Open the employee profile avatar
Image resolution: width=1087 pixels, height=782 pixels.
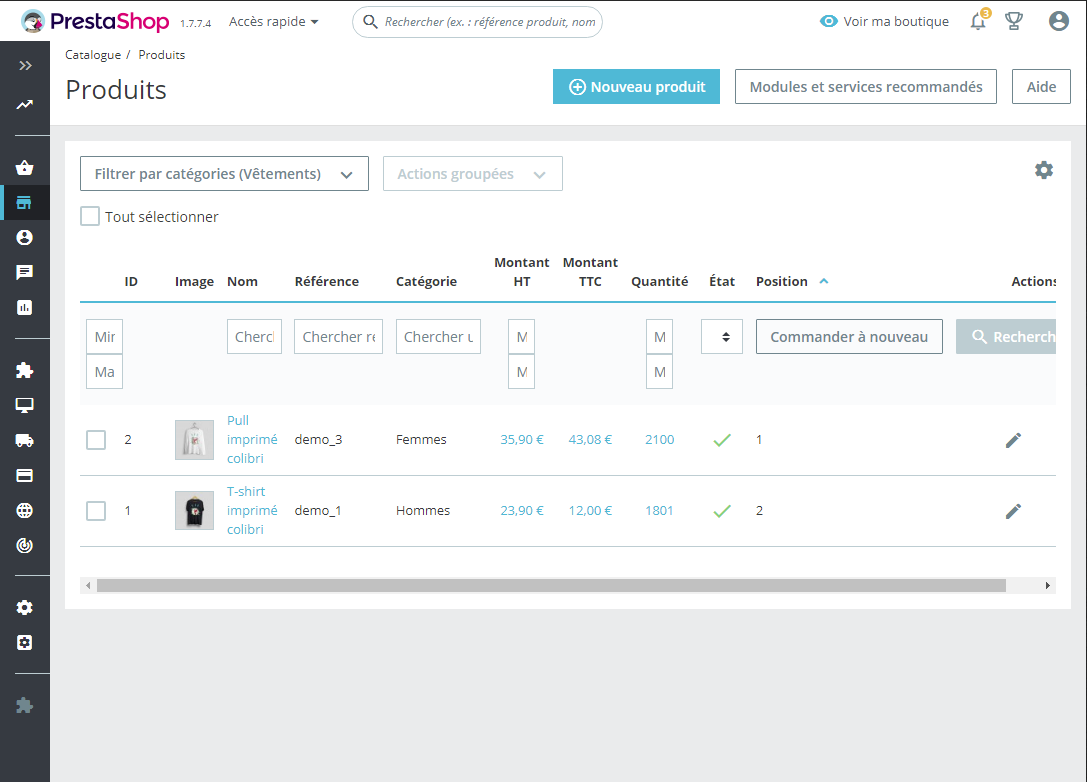tap(1059, 21)
